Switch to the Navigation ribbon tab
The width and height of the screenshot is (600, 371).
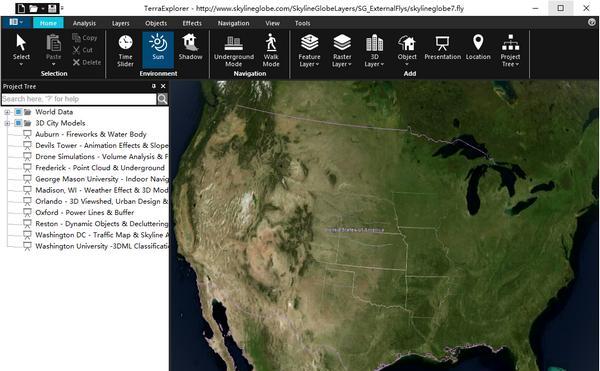pos(233,23)
